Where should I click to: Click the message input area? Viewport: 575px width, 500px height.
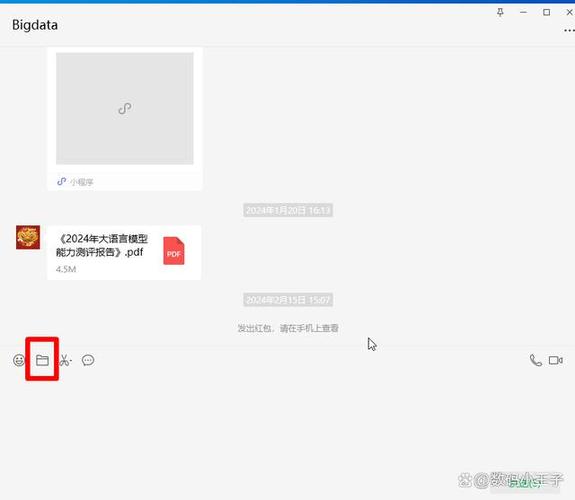point(288,422)
